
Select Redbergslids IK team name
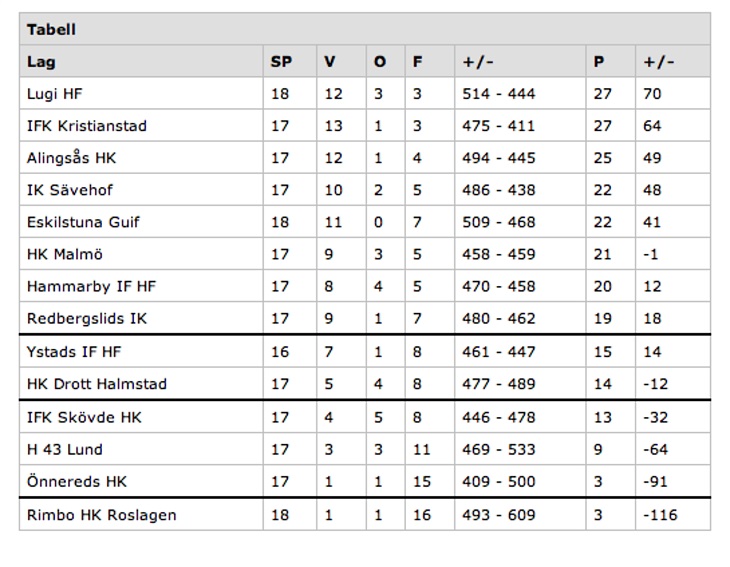87,318
